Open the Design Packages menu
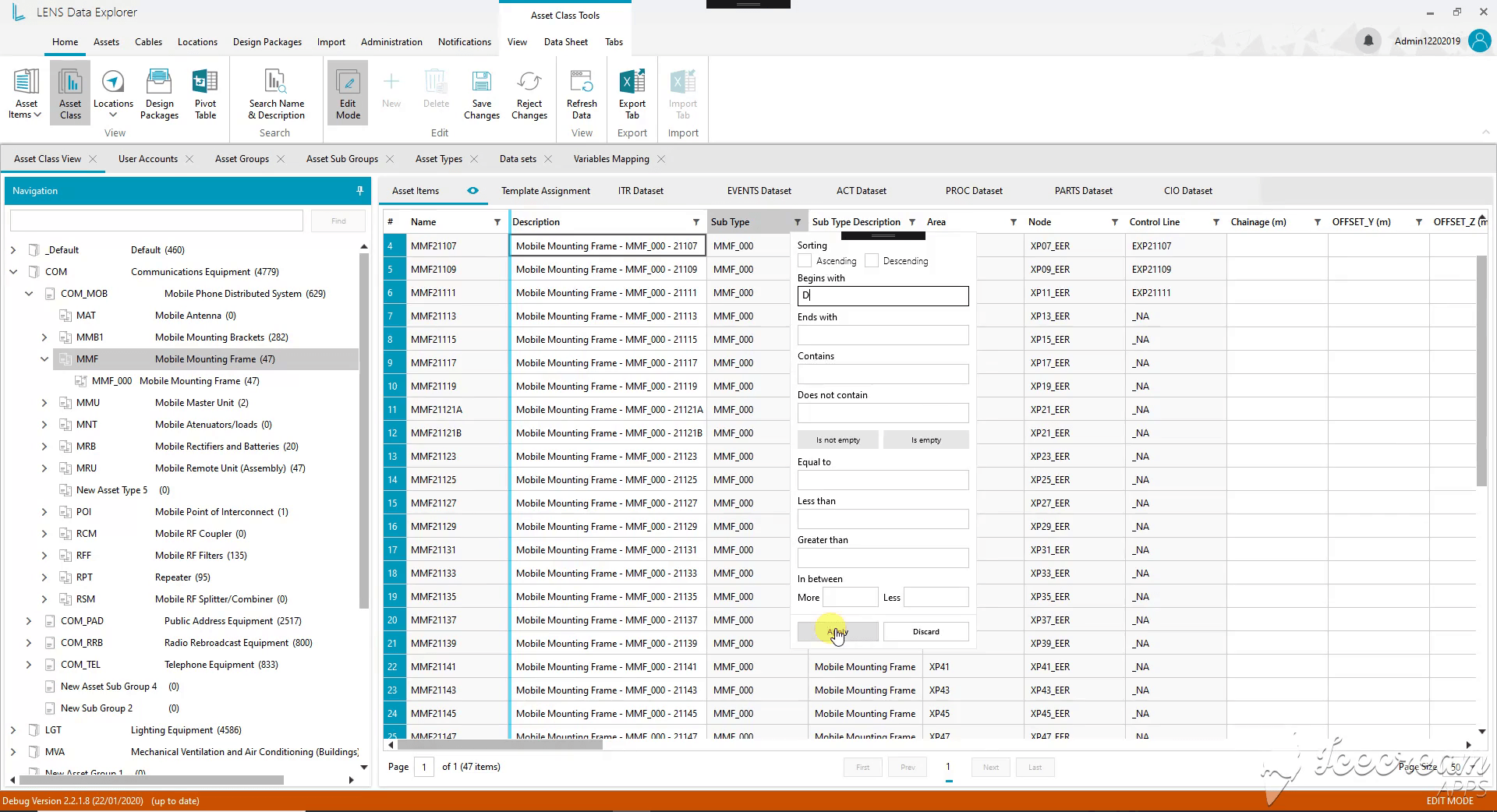The width and height of the screenshot is (1497, 812). (x=267, y=42)
